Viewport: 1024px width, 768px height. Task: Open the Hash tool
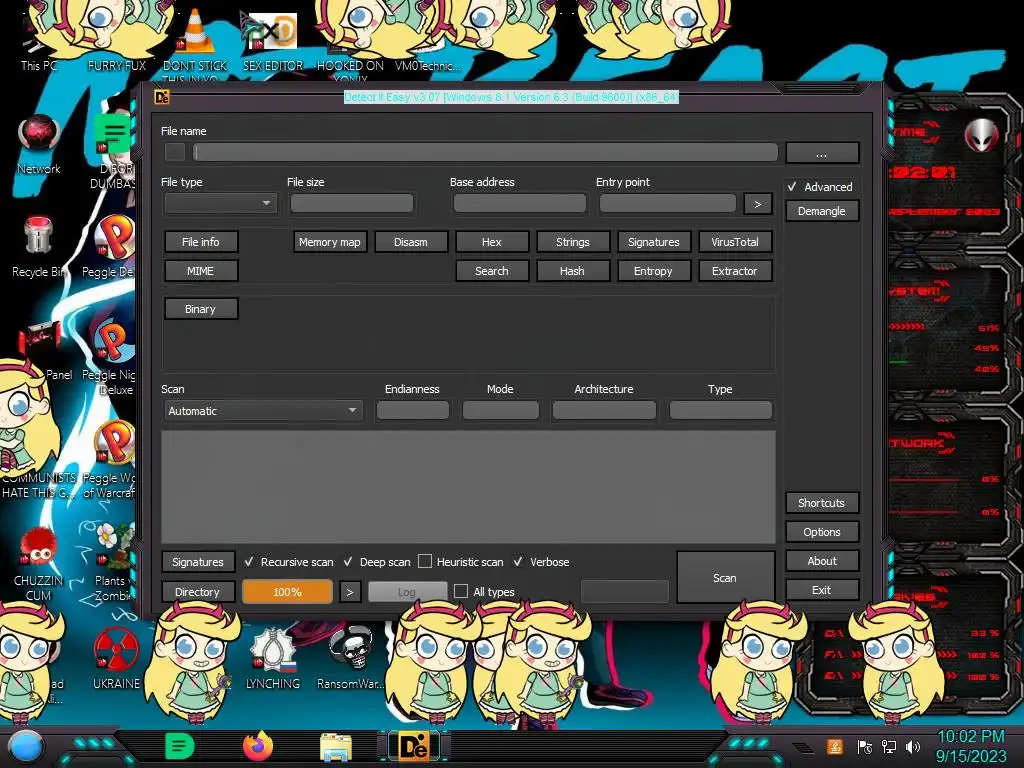[573, 270]
